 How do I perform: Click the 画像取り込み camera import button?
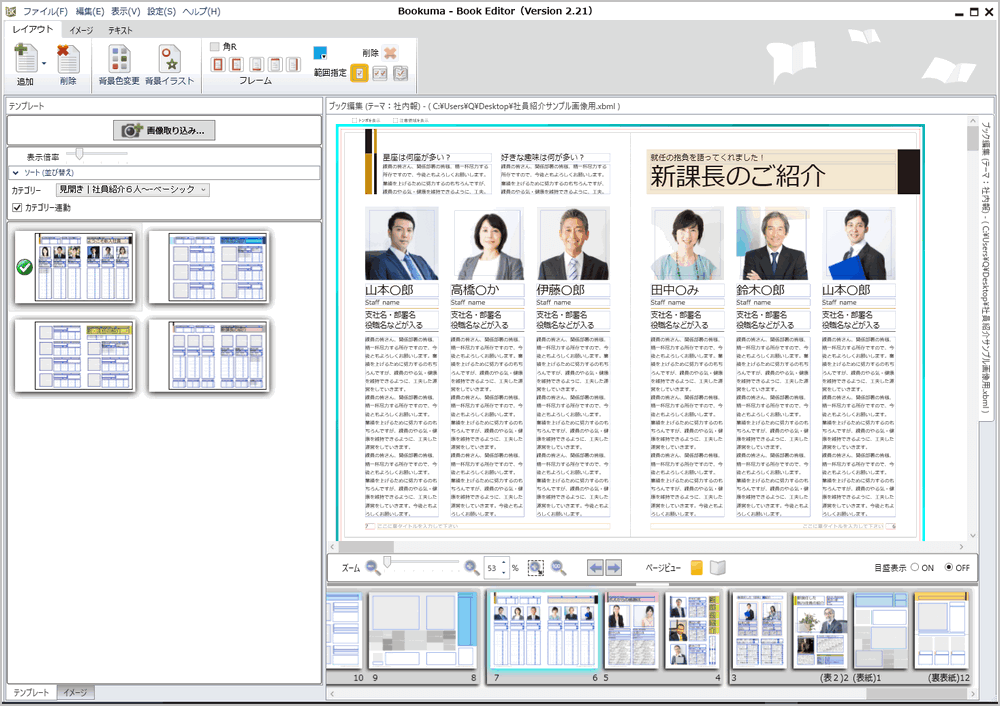tap(163, 130)
